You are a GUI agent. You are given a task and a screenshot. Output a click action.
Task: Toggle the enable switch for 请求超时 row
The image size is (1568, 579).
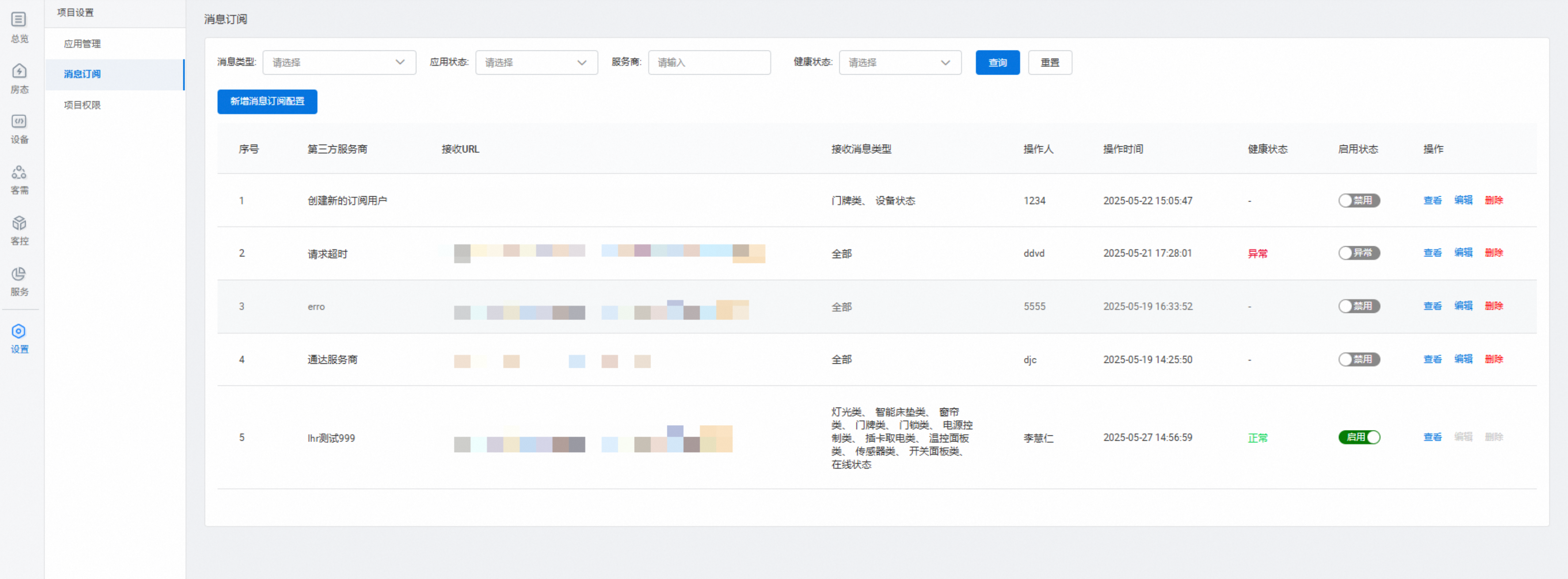pyautogui.click(x=1359, y=253)
